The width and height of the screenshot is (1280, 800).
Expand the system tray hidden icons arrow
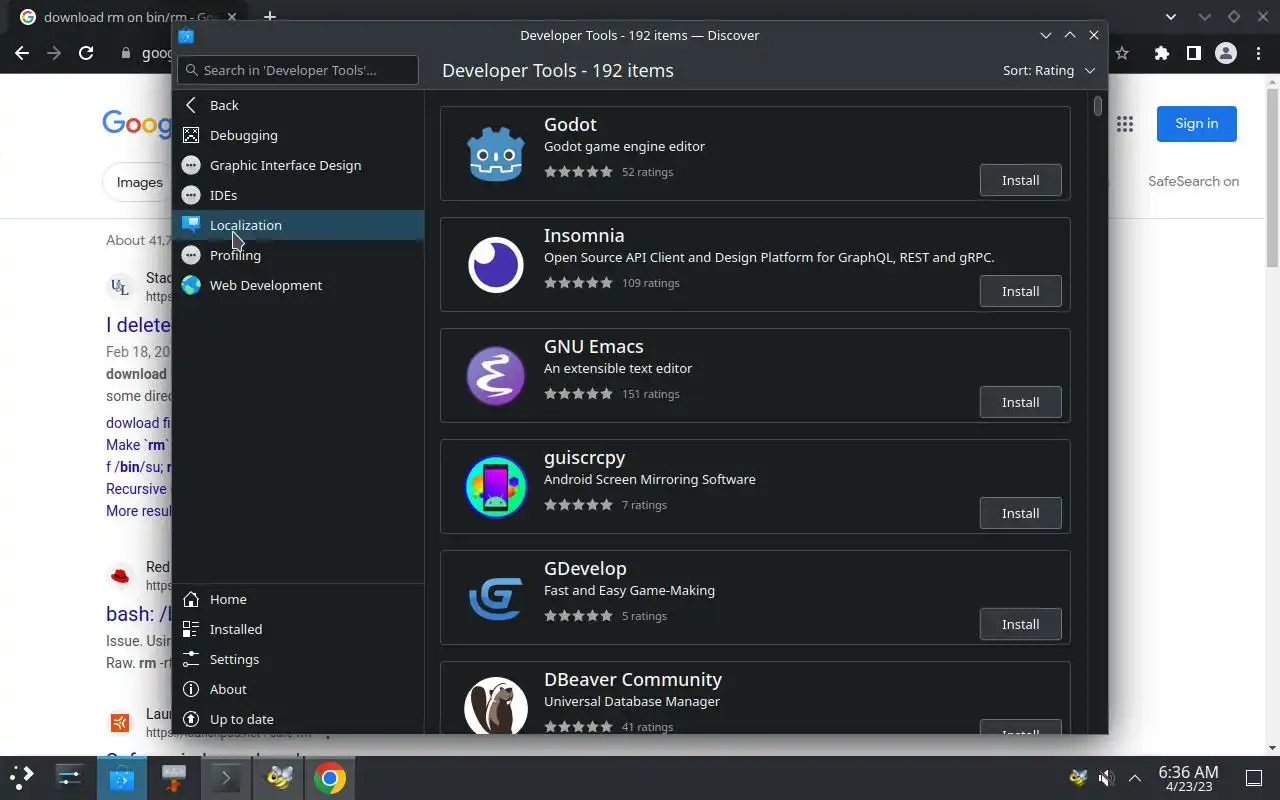pyautogui.click(x=1135, y=778)
